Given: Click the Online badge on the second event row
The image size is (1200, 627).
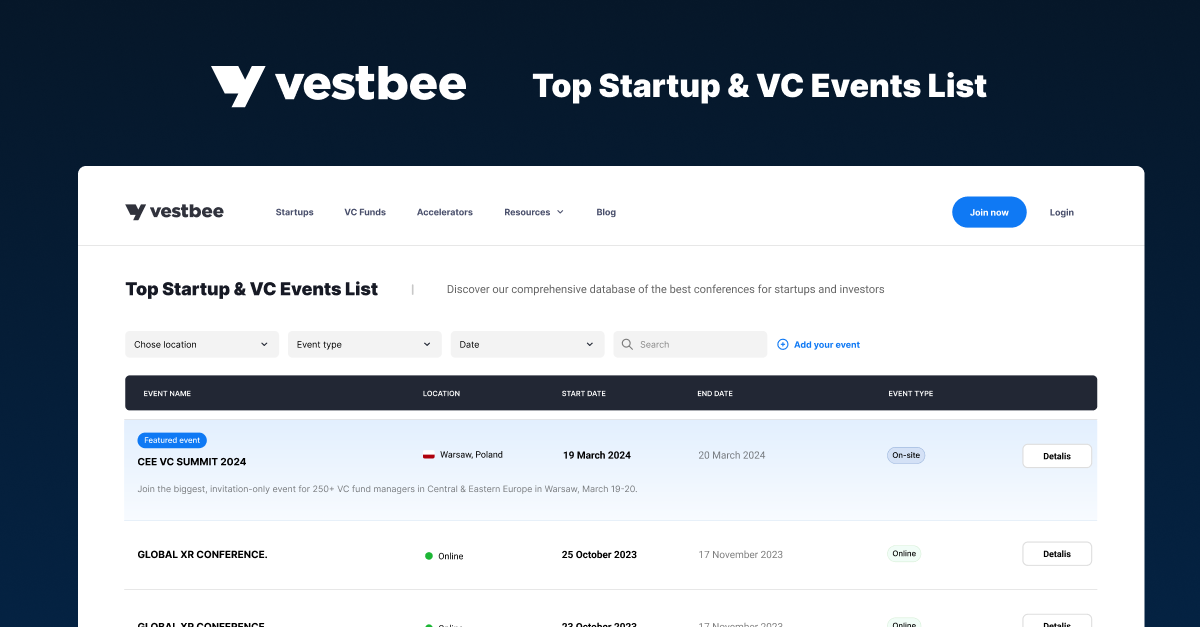Looking at the screenshot, I should click(x=903, y=553).
